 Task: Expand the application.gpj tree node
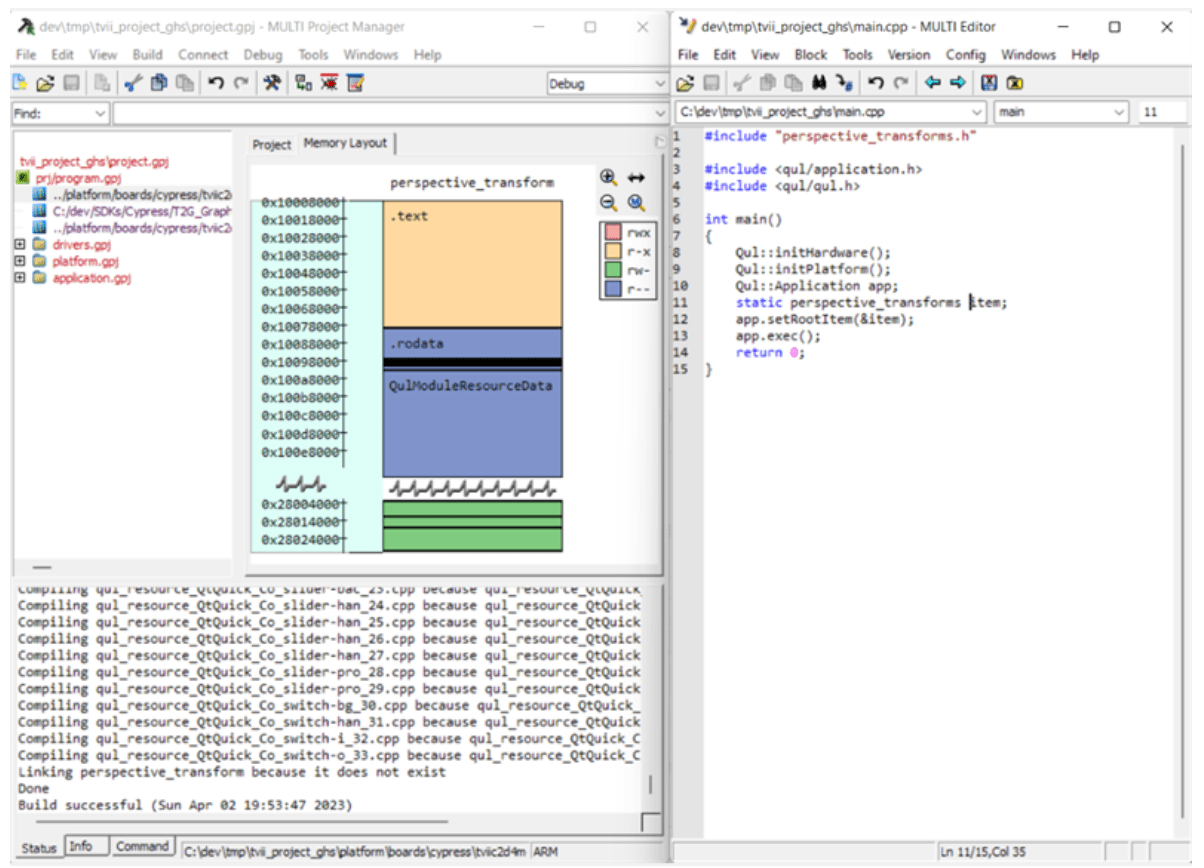(20, 278)
